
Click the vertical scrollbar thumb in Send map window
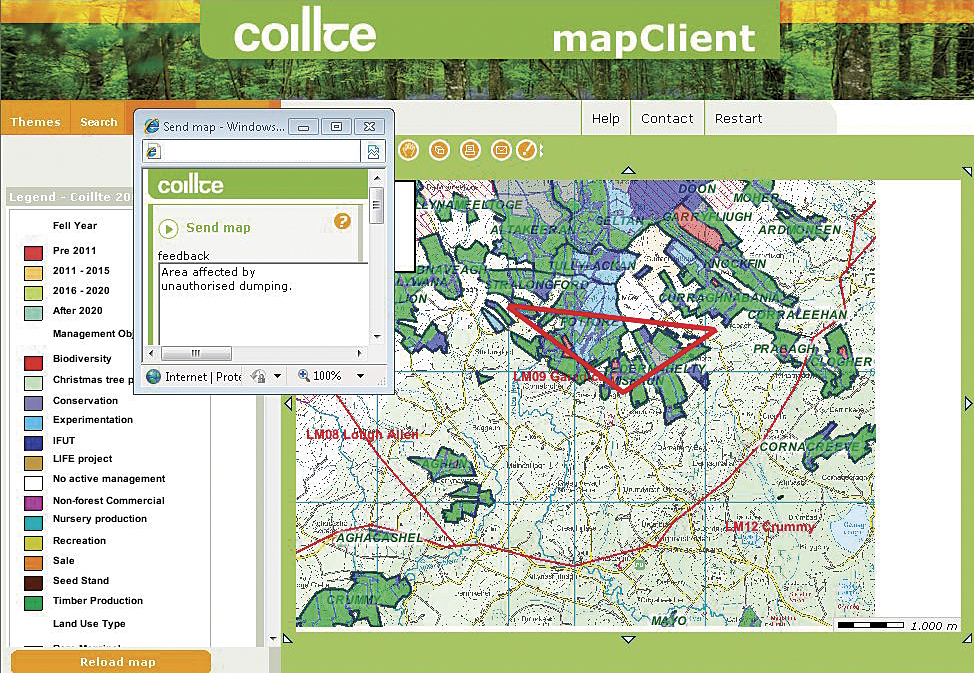tap(376, 204)
